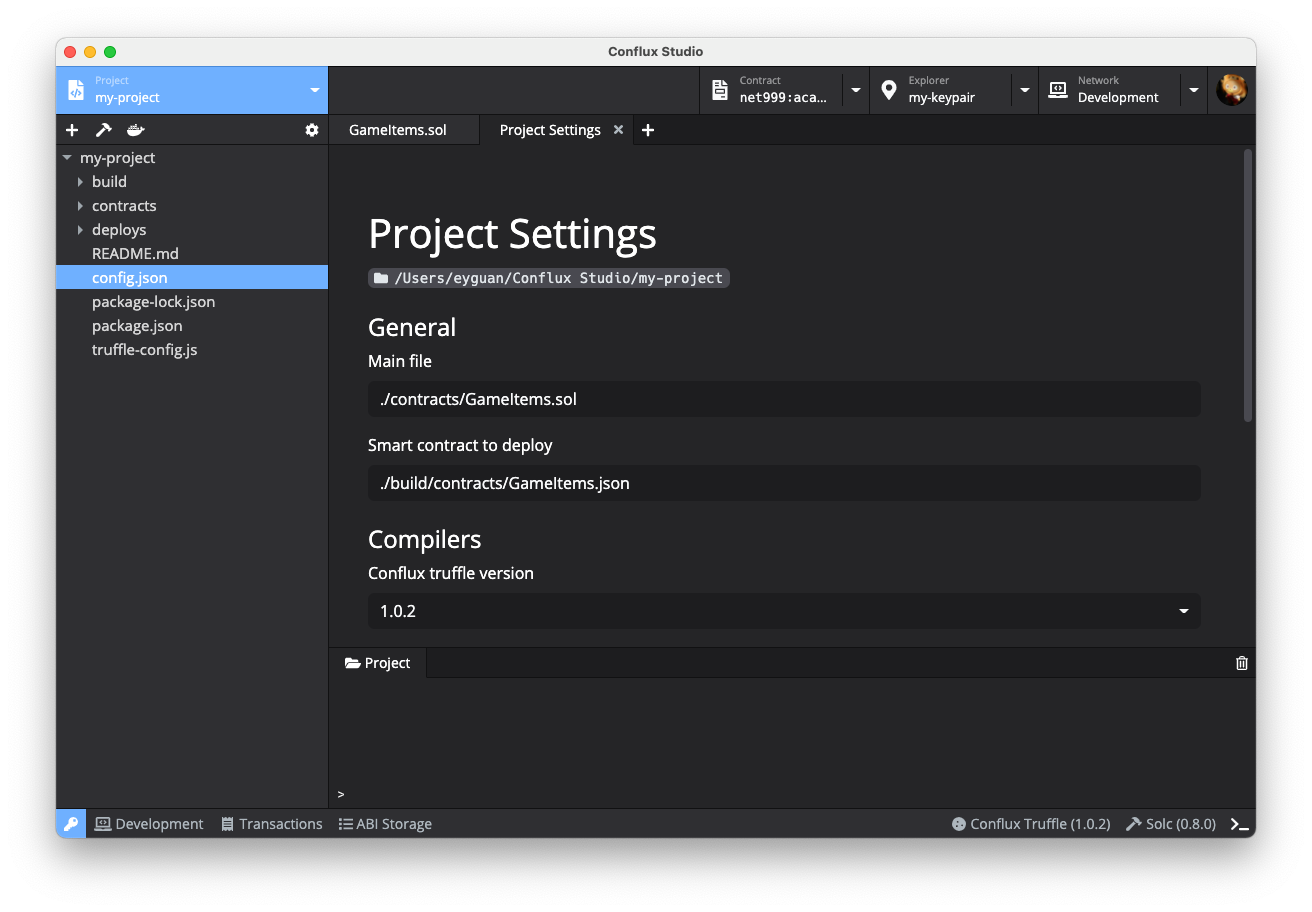This screenshot has width=1312, height=912.
Task: Click the Main file input field
Action: click(784, 399)
